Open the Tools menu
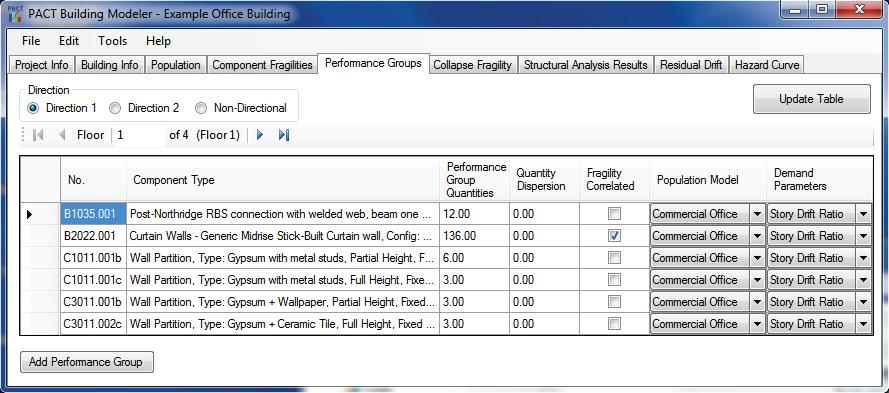The height and width of the screenshot is (393, 889). pos(112,41)
